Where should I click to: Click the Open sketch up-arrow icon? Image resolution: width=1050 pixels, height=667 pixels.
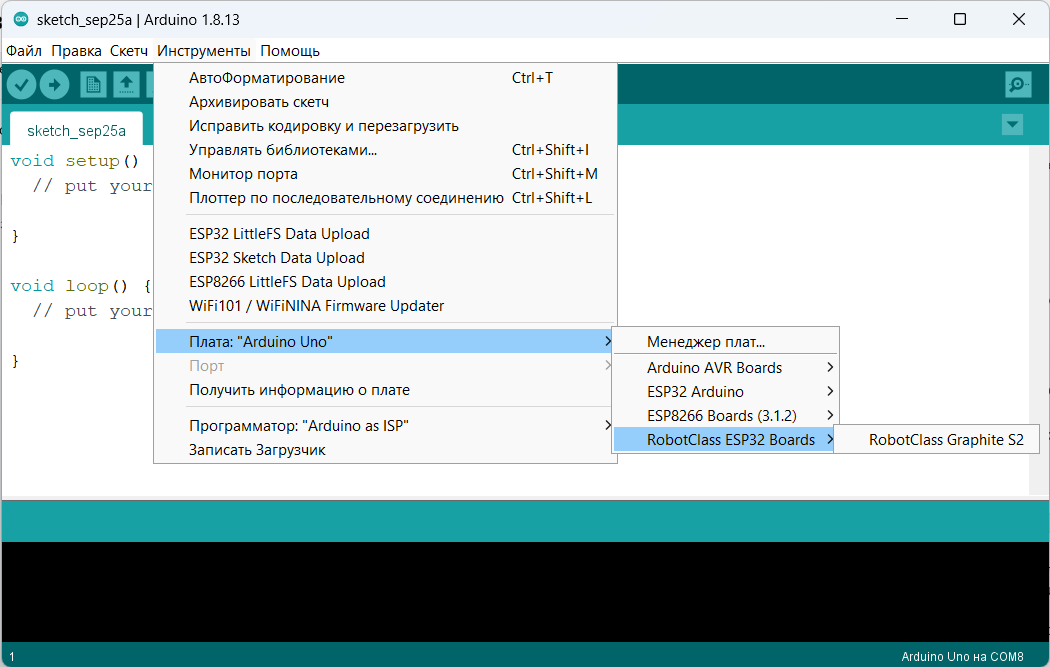126,84
